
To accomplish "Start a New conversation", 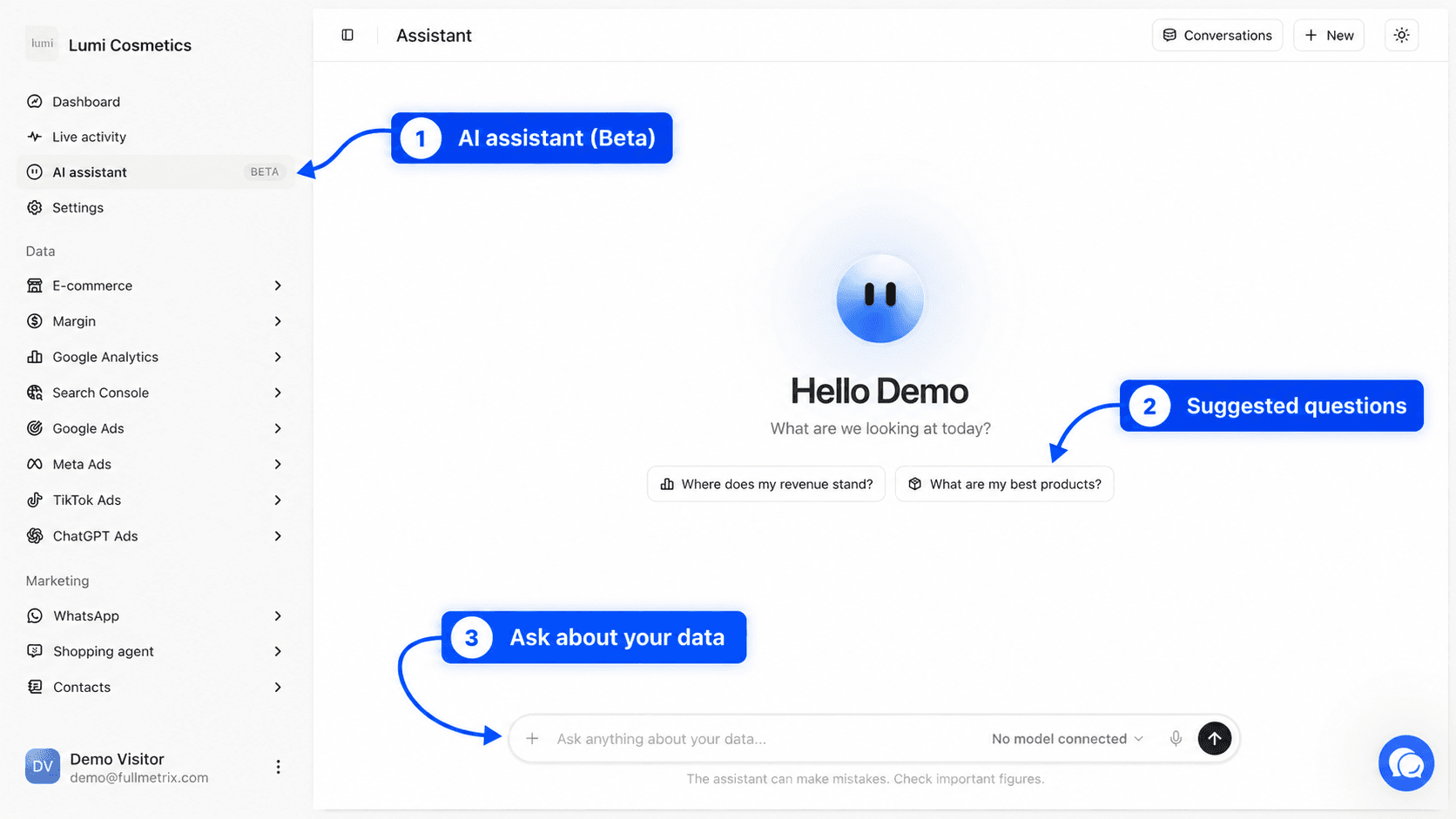I will point(1329,35).
